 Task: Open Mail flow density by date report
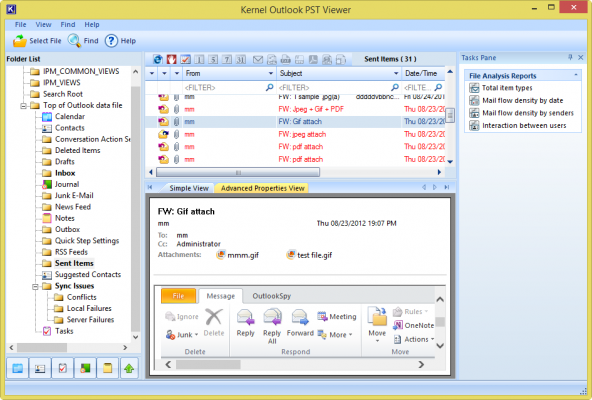(x=522, y=100)
